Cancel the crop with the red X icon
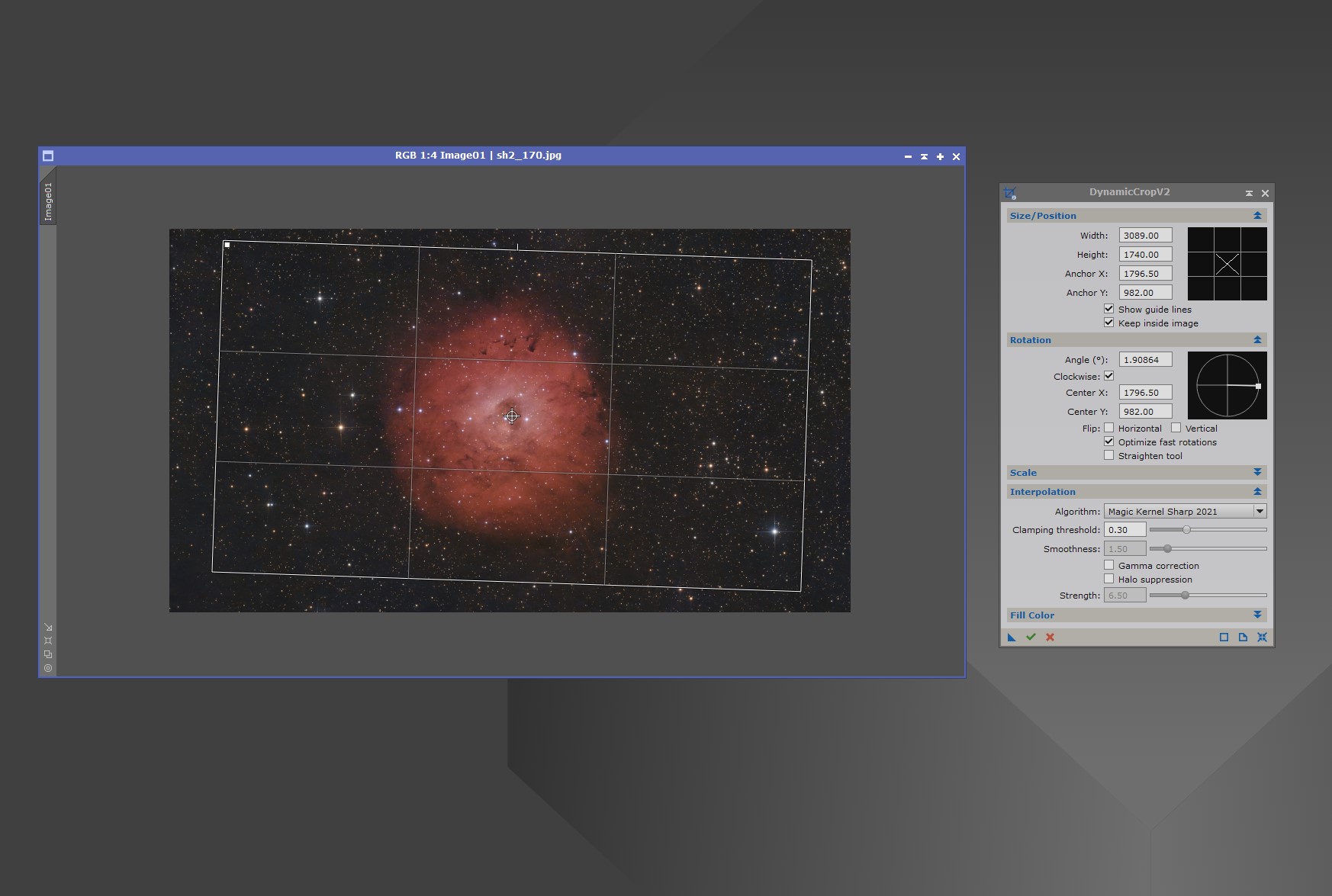Viewport: 1332px width, 896px height. click(x=1050, y=637)
